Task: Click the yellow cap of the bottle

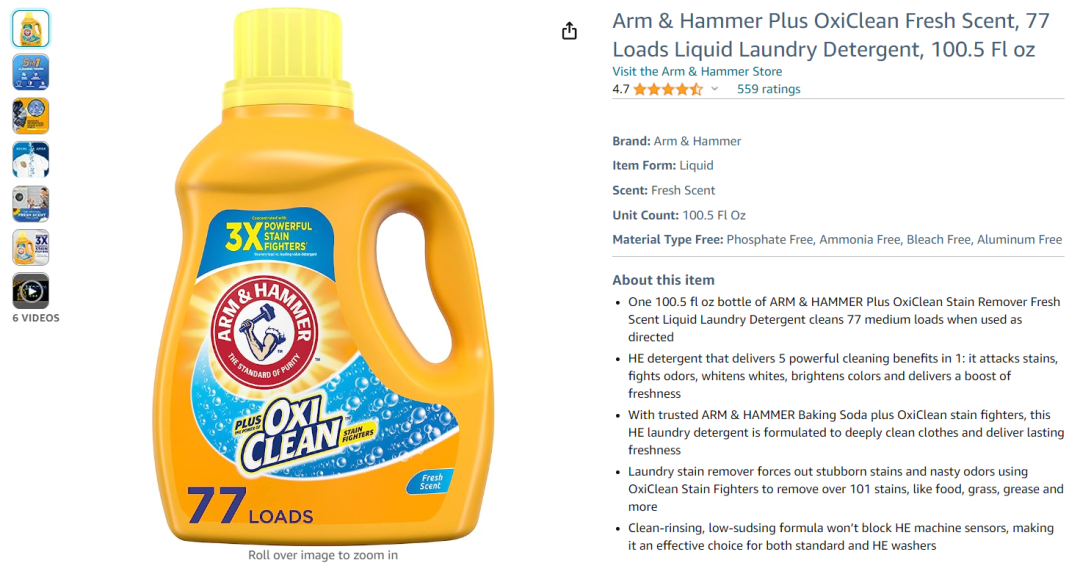Action: pyautogui.click(x=289, y=59)
